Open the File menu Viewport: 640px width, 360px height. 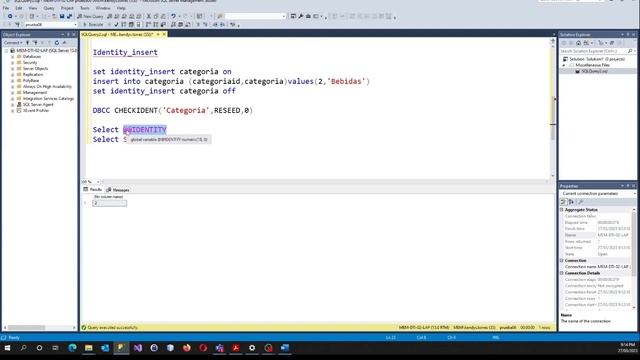(6, 8)
